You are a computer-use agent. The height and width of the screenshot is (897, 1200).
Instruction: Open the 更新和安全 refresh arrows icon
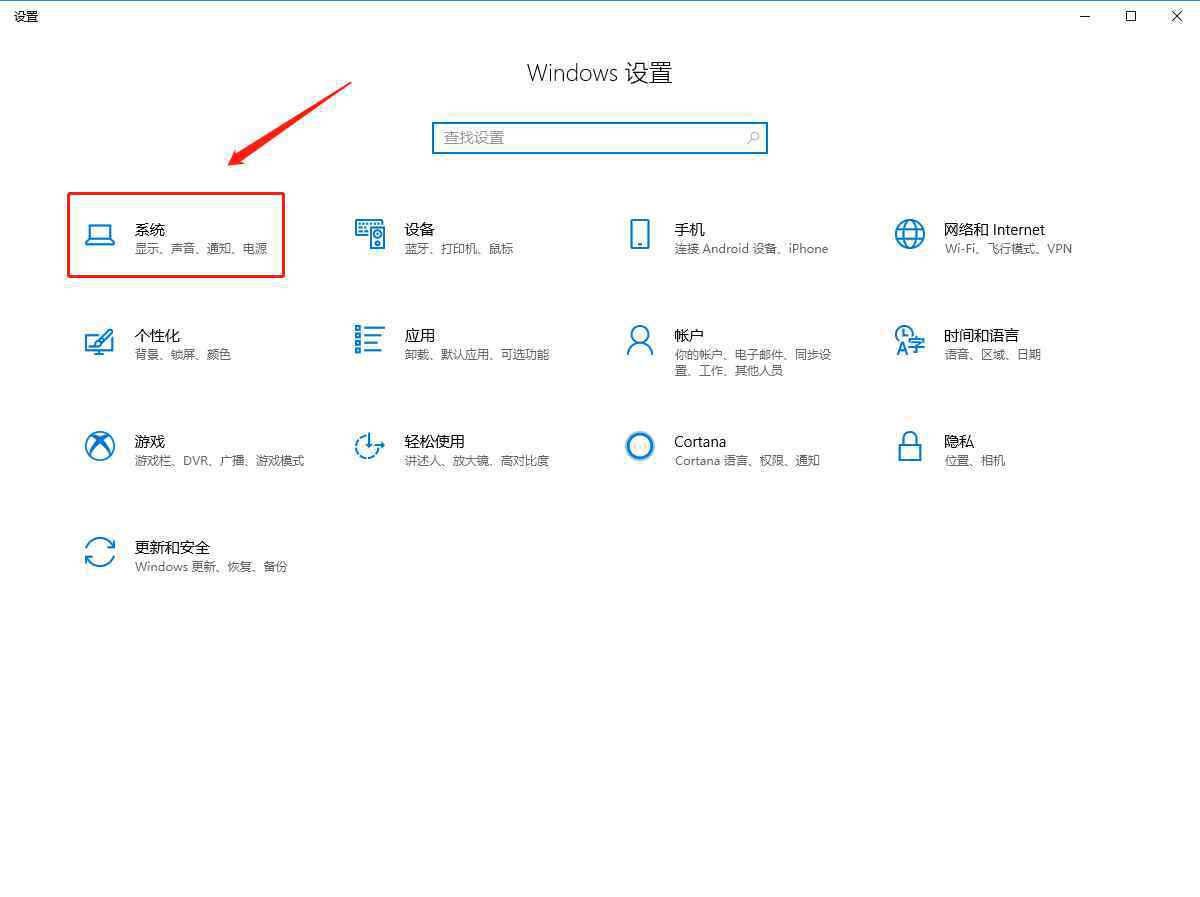(x=100, y=552)
